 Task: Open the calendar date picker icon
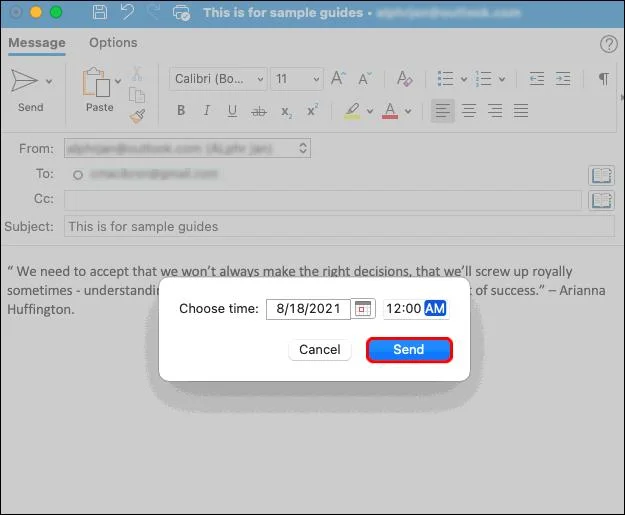click(363, 309)
